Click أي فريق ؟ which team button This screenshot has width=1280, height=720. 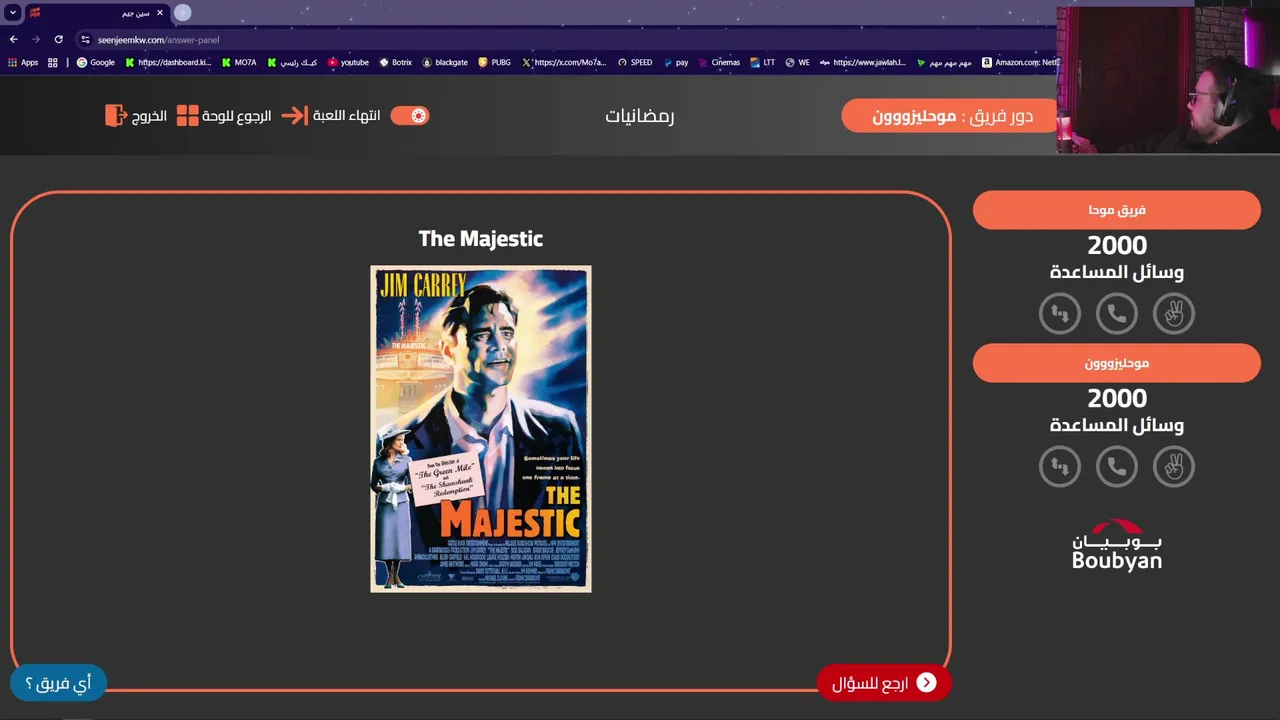pos(58,683)
